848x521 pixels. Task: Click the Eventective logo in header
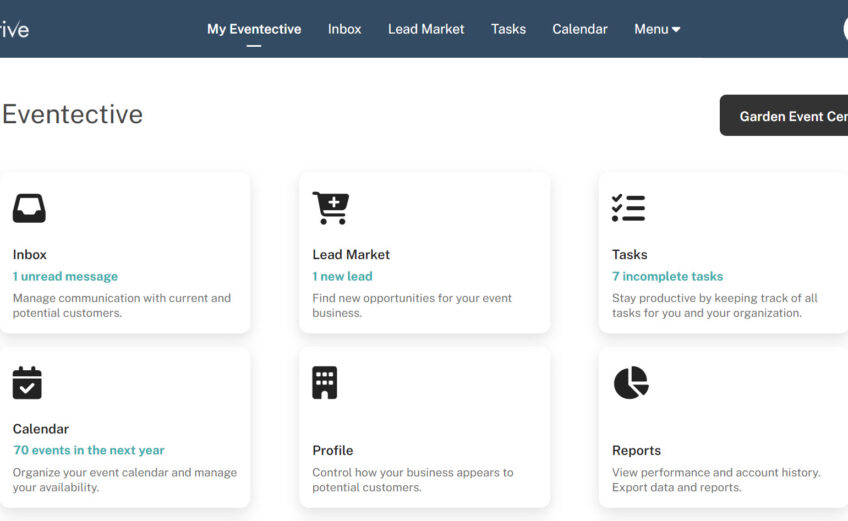point(14,29)
